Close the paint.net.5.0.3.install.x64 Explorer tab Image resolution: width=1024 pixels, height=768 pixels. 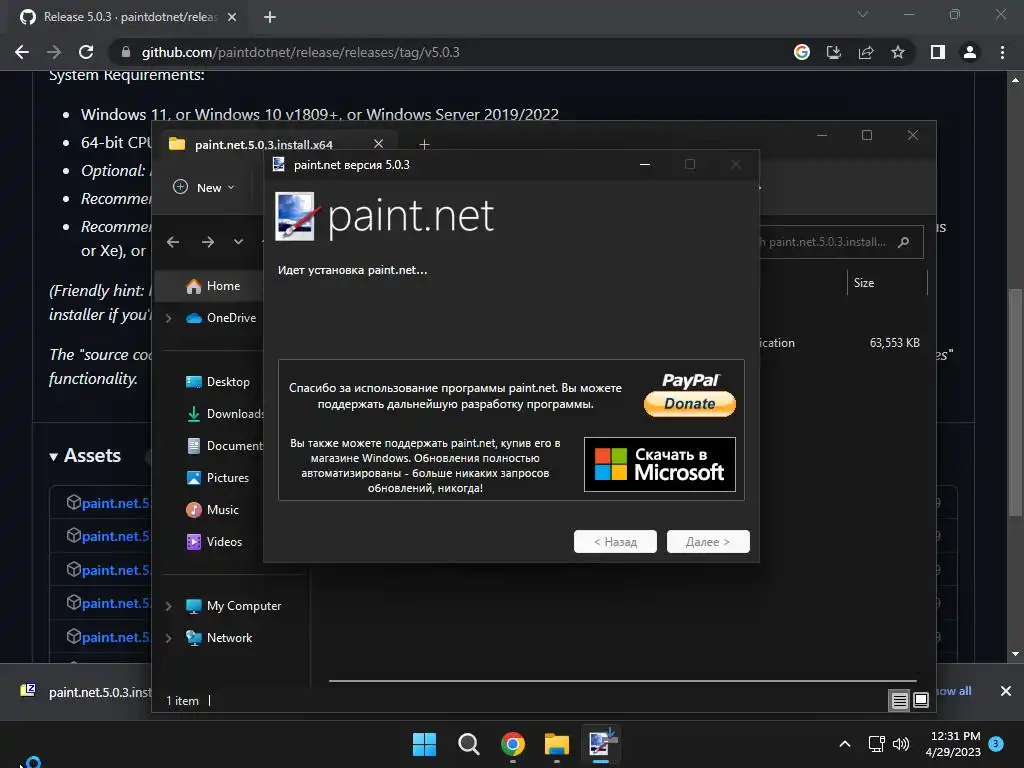(378, 144)
